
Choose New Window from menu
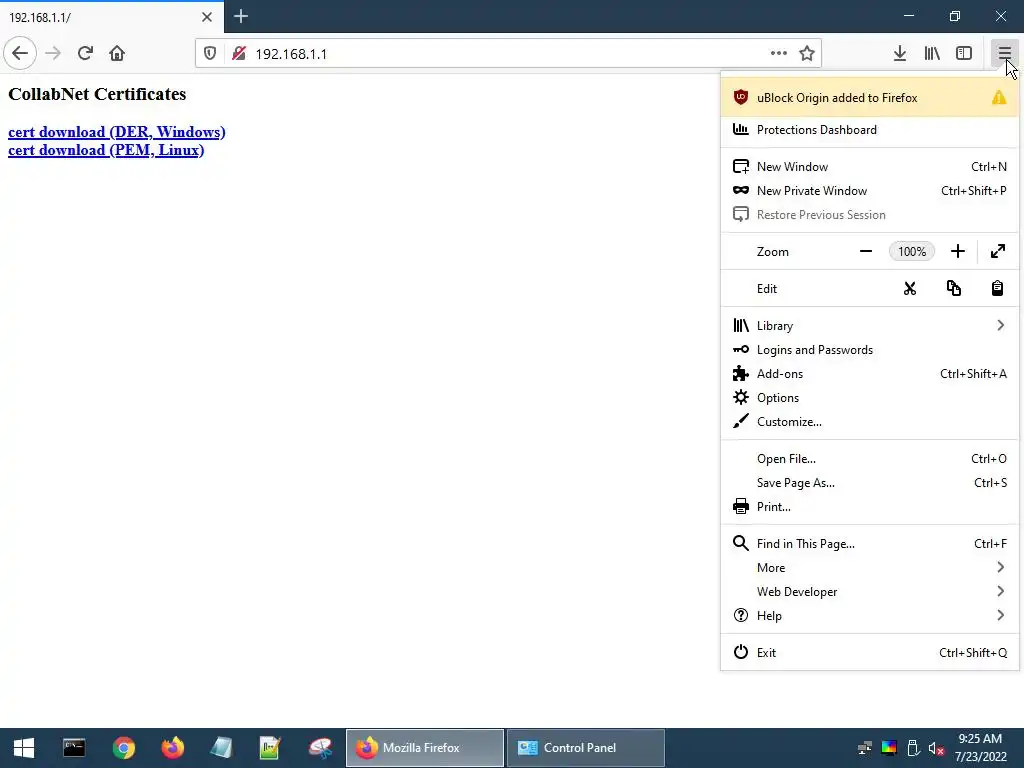(x=869, y=167)
